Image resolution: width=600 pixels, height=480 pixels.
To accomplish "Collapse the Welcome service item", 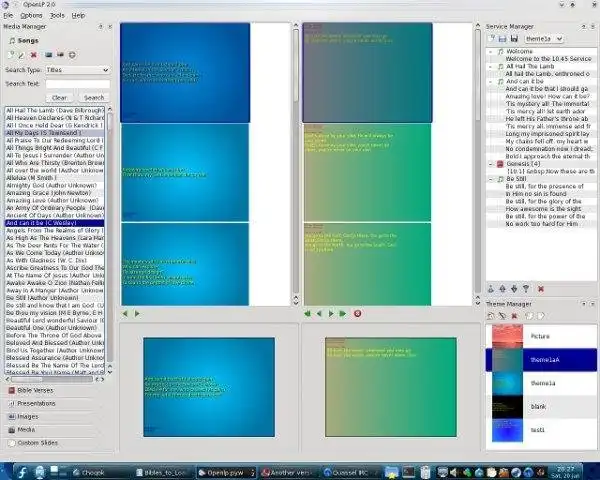I will [491, 51].
